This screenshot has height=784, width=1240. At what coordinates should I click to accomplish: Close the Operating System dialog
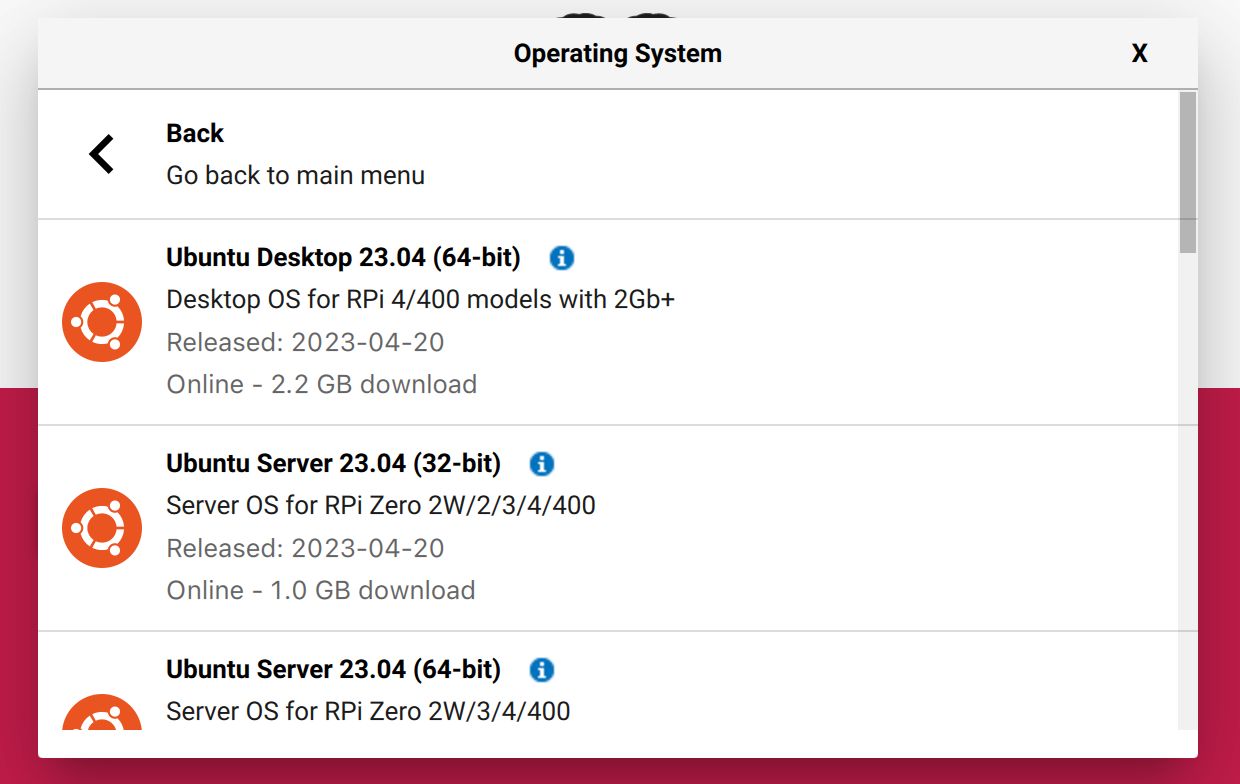pos(1139,53)
